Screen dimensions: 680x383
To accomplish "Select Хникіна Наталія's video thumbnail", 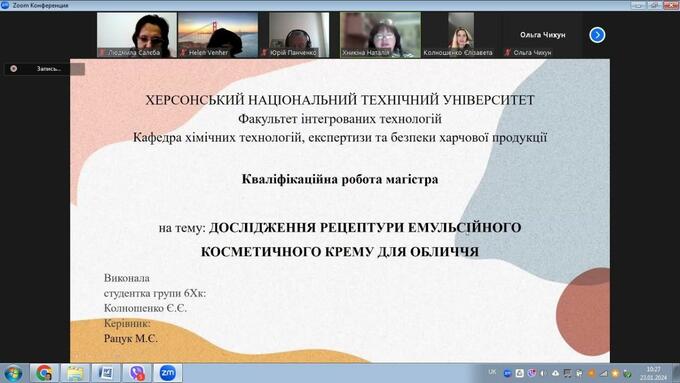I will tap(380, 35).
